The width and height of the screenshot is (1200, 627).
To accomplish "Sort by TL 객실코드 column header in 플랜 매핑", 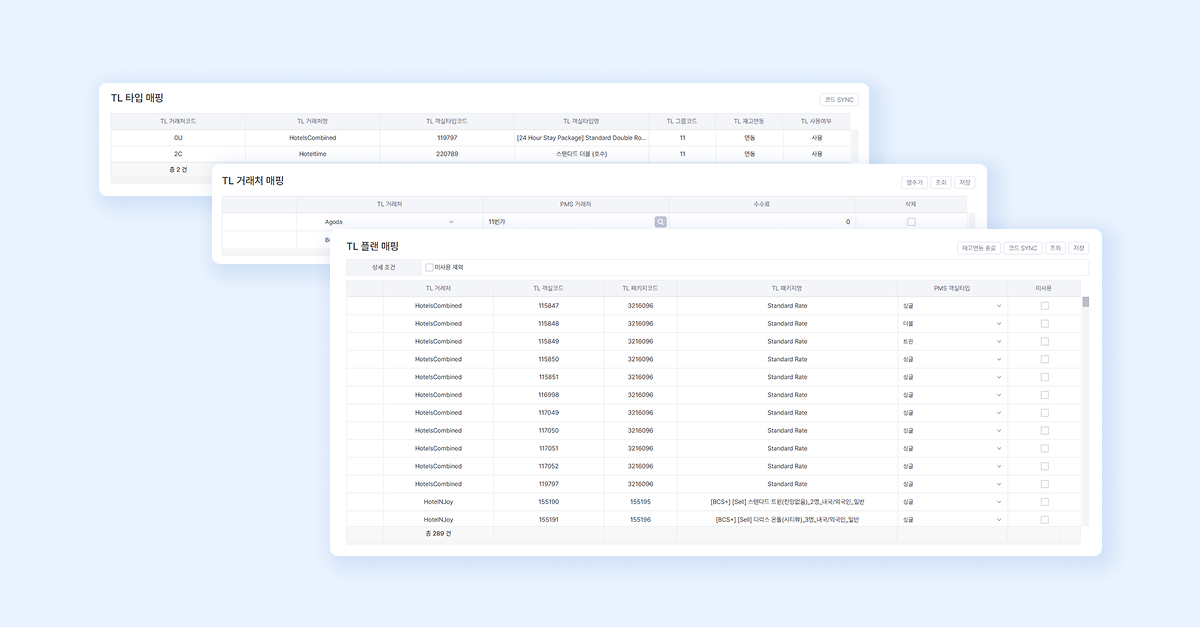I will tap(548, 288).
